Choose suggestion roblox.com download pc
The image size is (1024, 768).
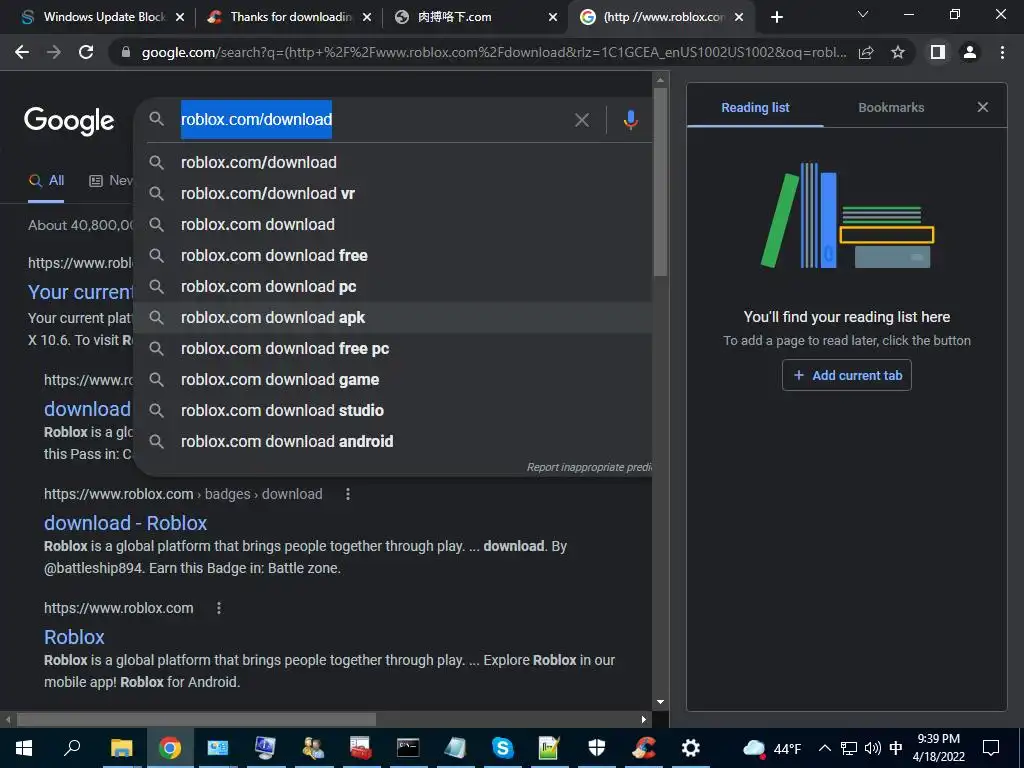pos(392,287)
